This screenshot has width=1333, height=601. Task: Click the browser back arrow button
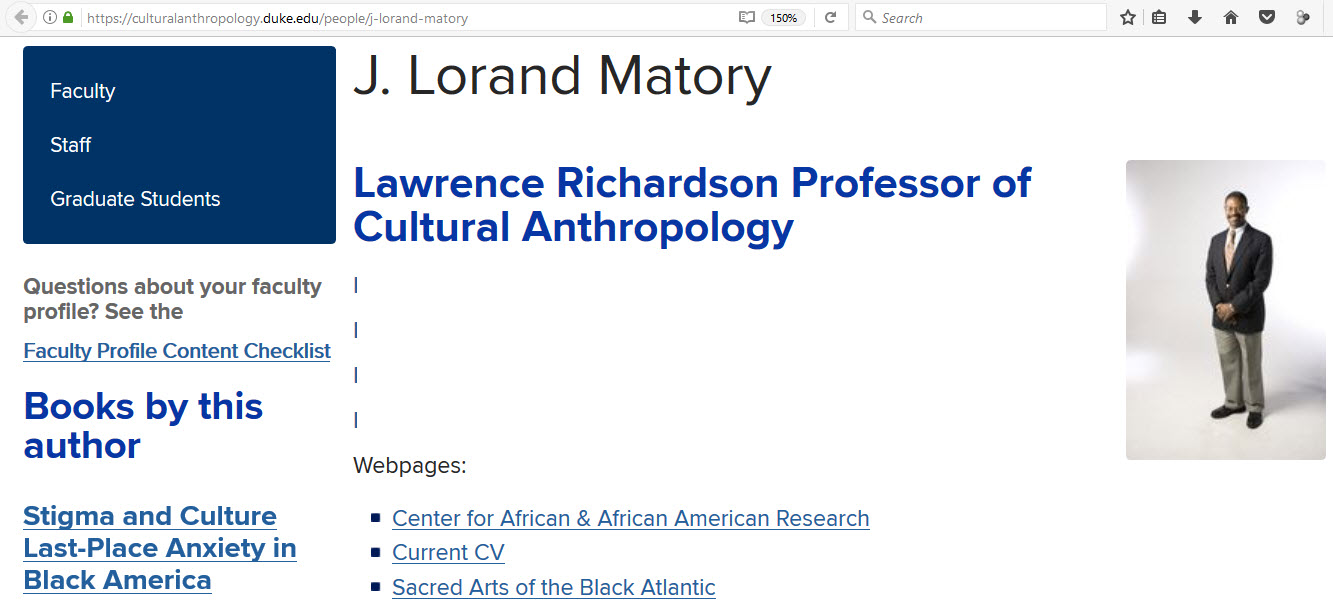[21, 18]
